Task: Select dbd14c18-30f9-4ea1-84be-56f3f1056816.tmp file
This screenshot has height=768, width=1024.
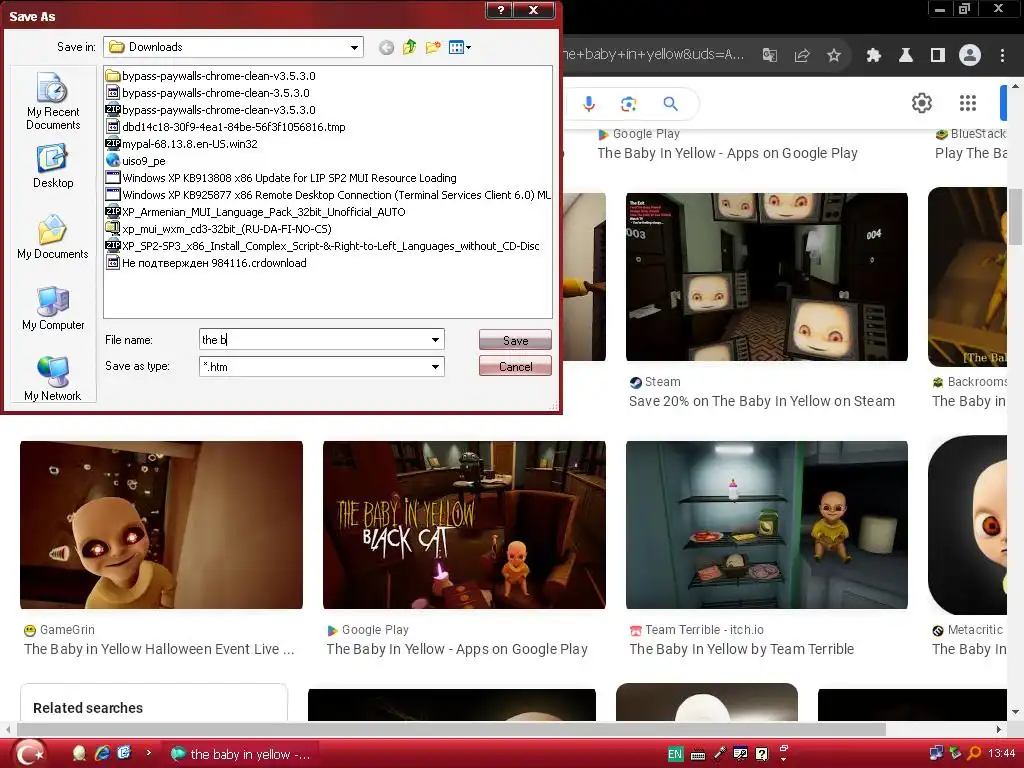Action: click(225, 127)
